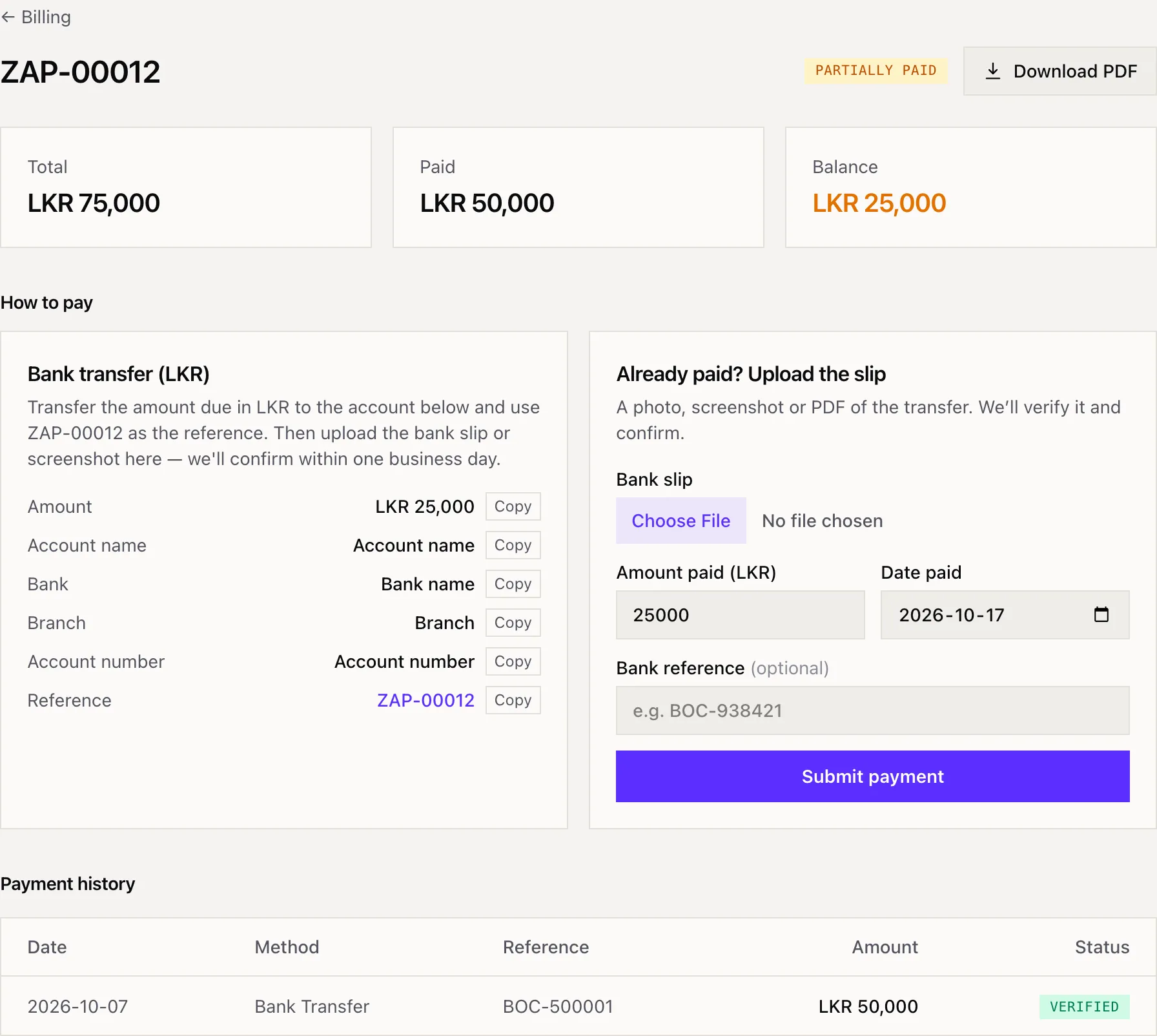The width and height of the screenshot is (1157, 1036).
Task: Copy the Branch value
Action: [513, 623]
